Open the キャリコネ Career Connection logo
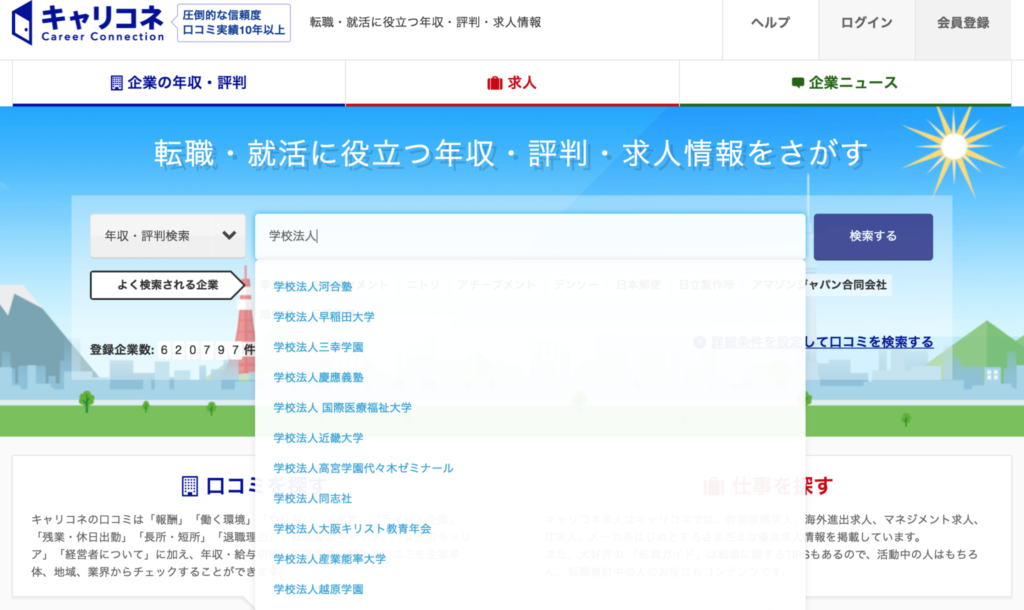This screenshot has height=610, width=1024. pos(88,23)
